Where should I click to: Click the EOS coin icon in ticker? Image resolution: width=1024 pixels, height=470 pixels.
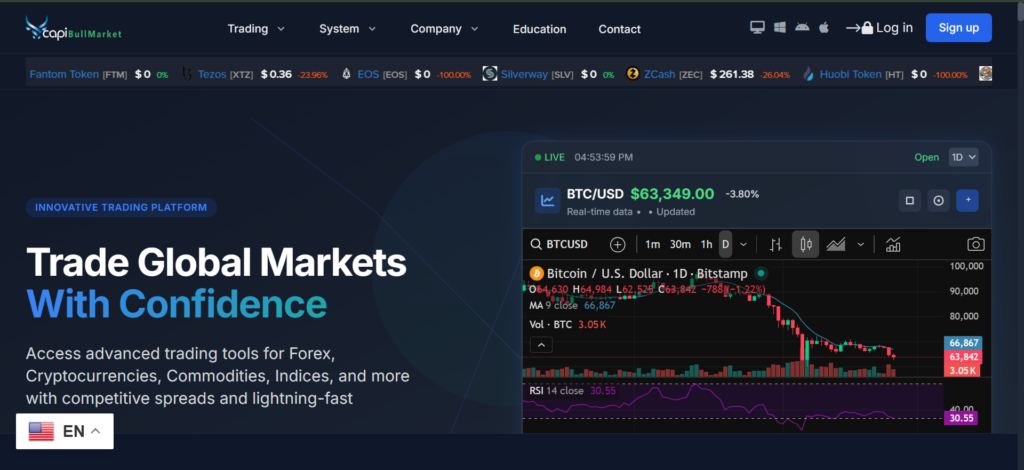click(346, 74)
